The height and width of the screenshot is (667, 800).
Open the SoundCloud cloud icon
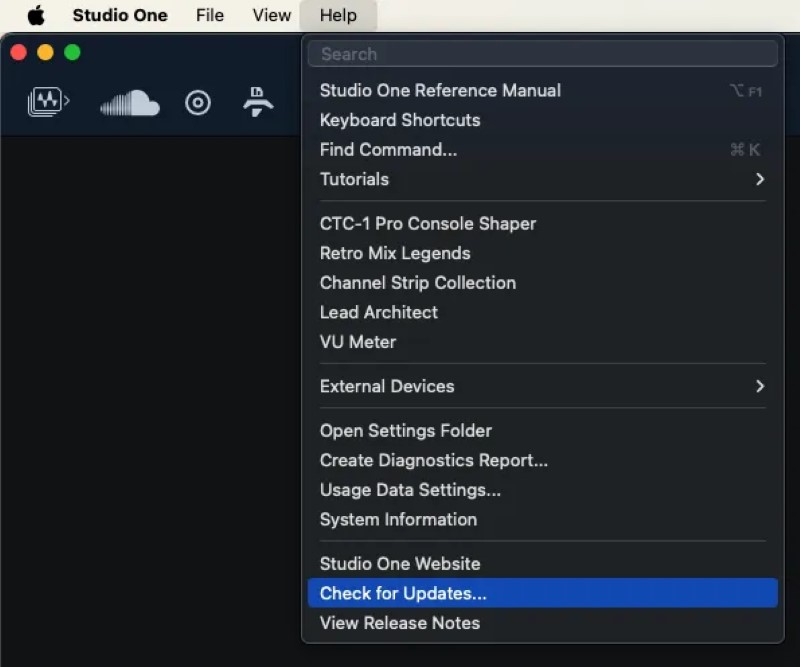point(130,103)
